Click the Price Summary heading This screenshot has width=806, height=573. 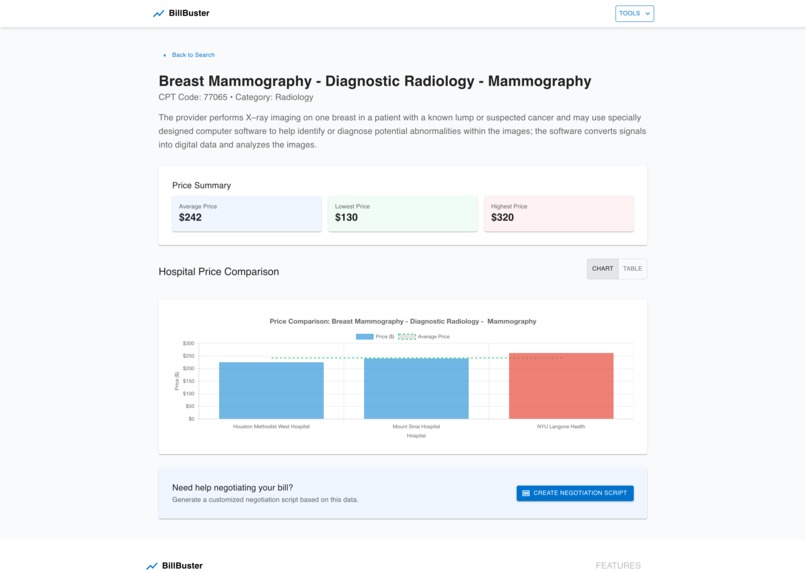coord(202,186)
